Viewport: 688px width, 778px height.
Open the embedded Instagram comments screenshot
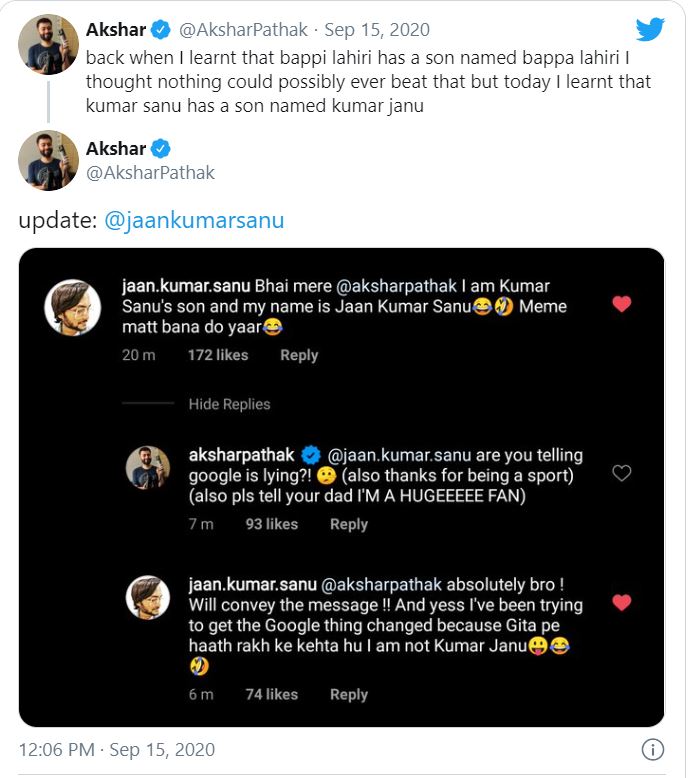coord(342,487)
